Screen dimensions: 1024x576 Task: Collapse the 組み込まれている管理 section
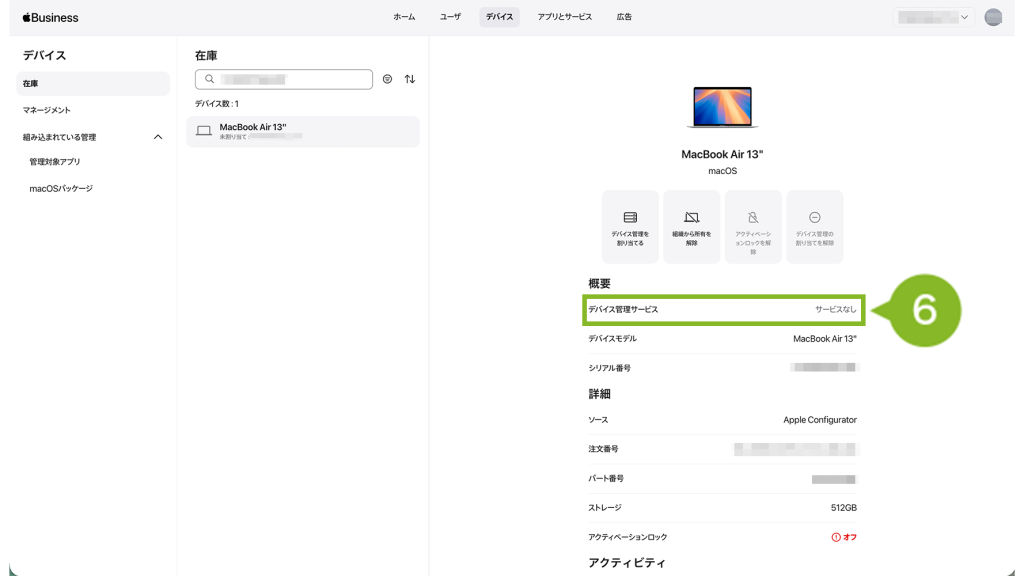(x=157, y=137)
